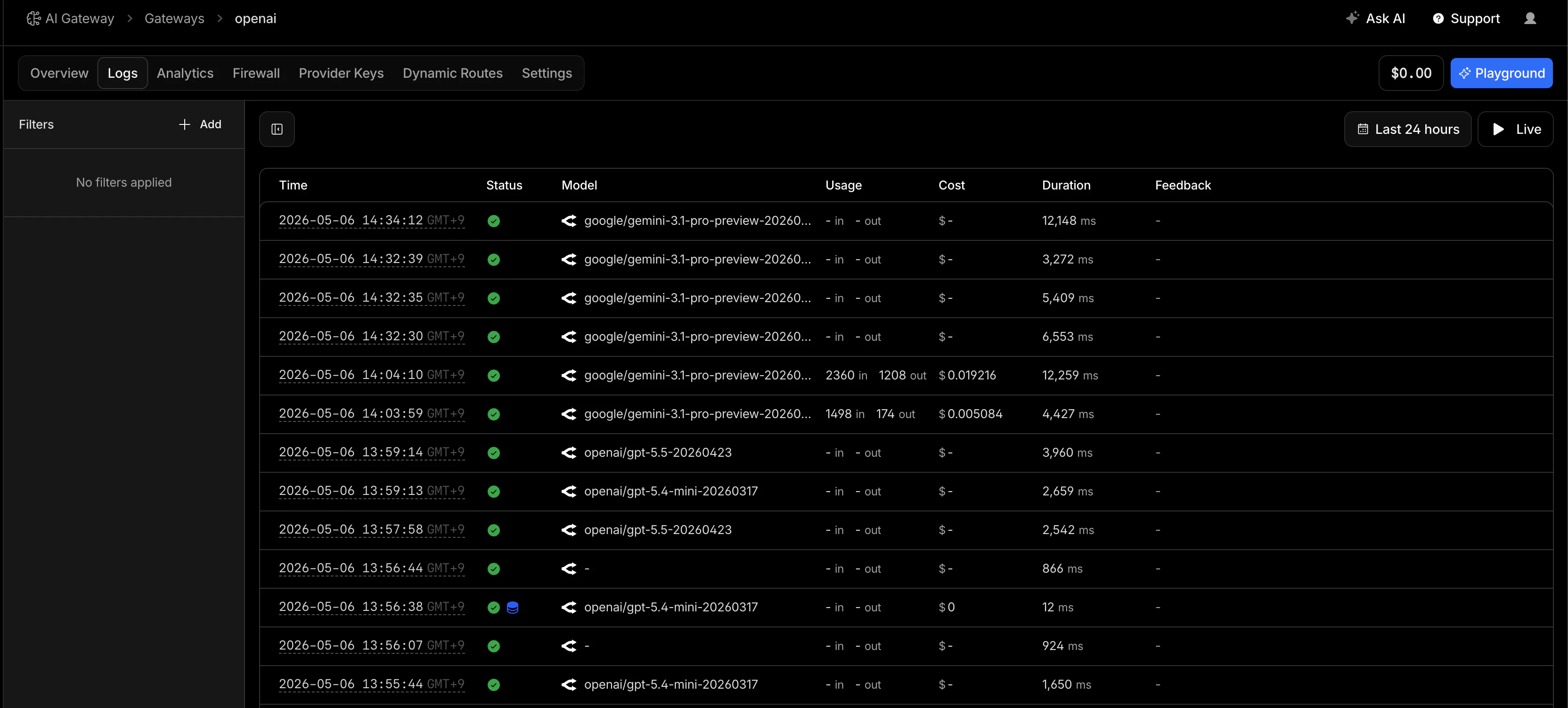The image size is (1568, 708).
Task: Click the Cost column header
Action: coord(951,185)
